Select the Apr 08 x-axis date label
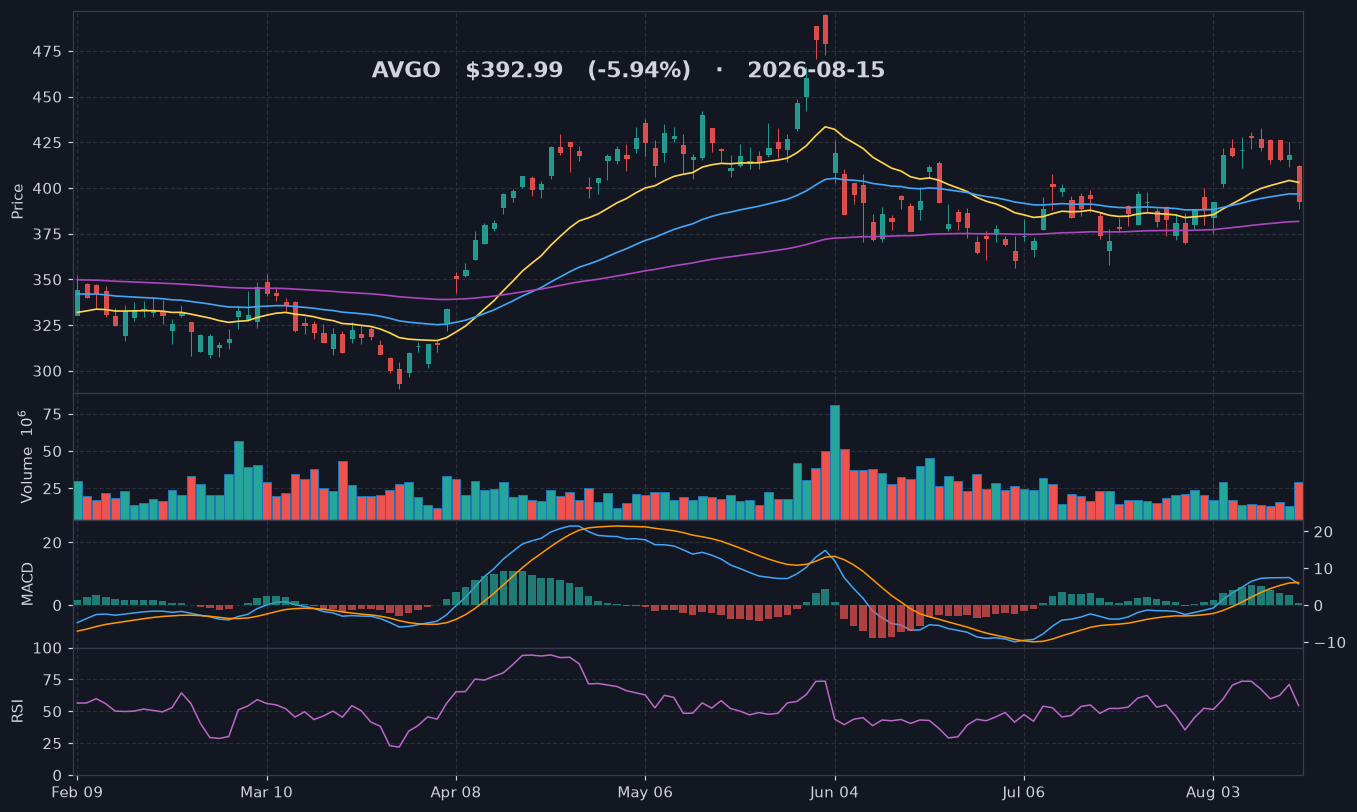The width and height of the screenshot is (1357, 812). pos(456,791)
